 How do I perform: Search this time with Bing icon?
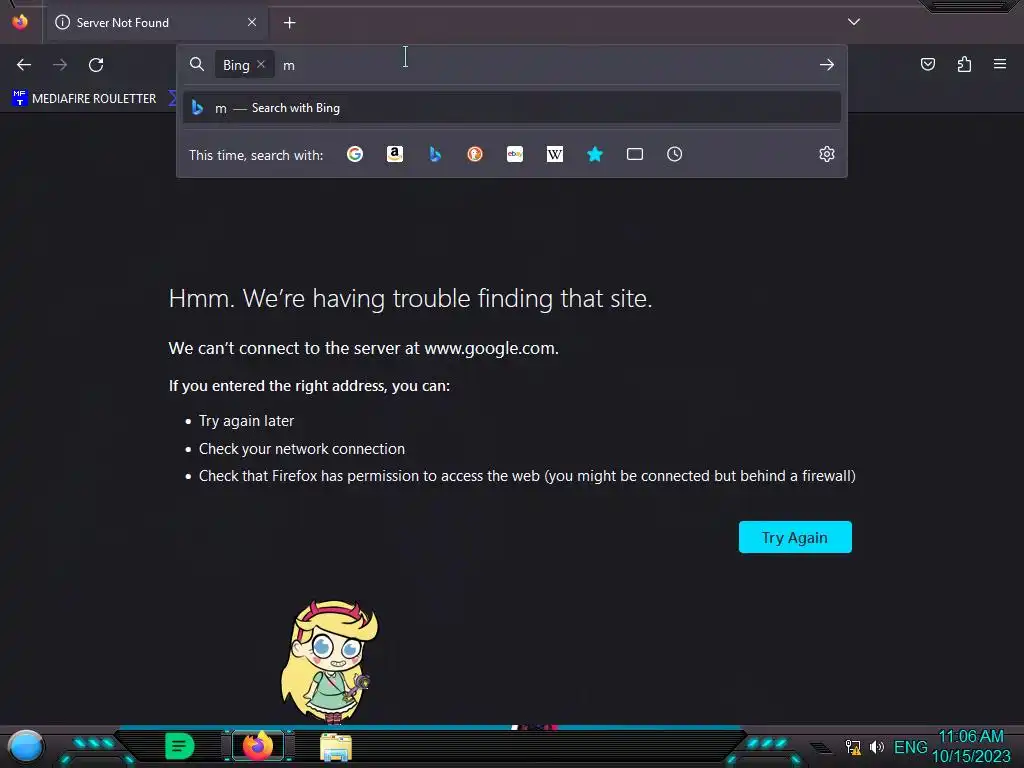point(435,154)
